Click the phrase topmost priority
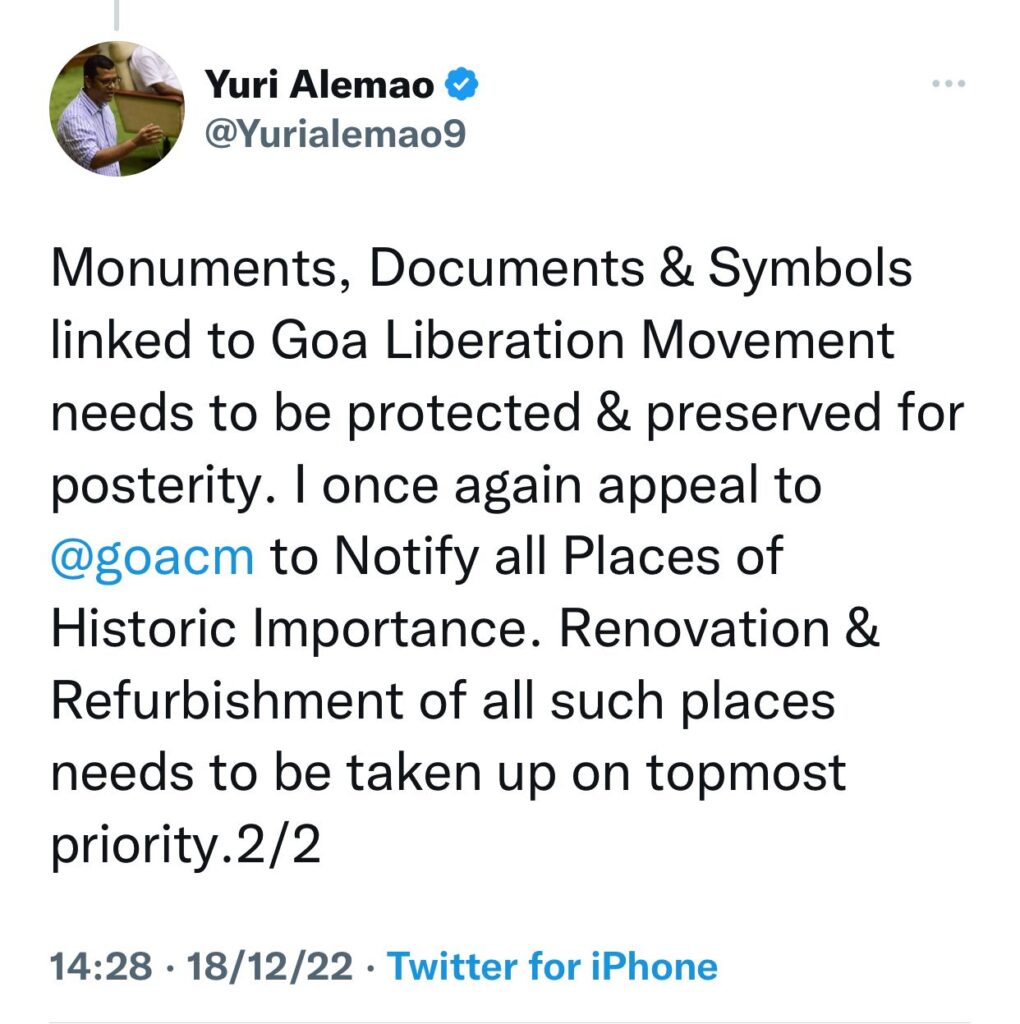This screenshot has width=1020, height=1024. (449, 808)
